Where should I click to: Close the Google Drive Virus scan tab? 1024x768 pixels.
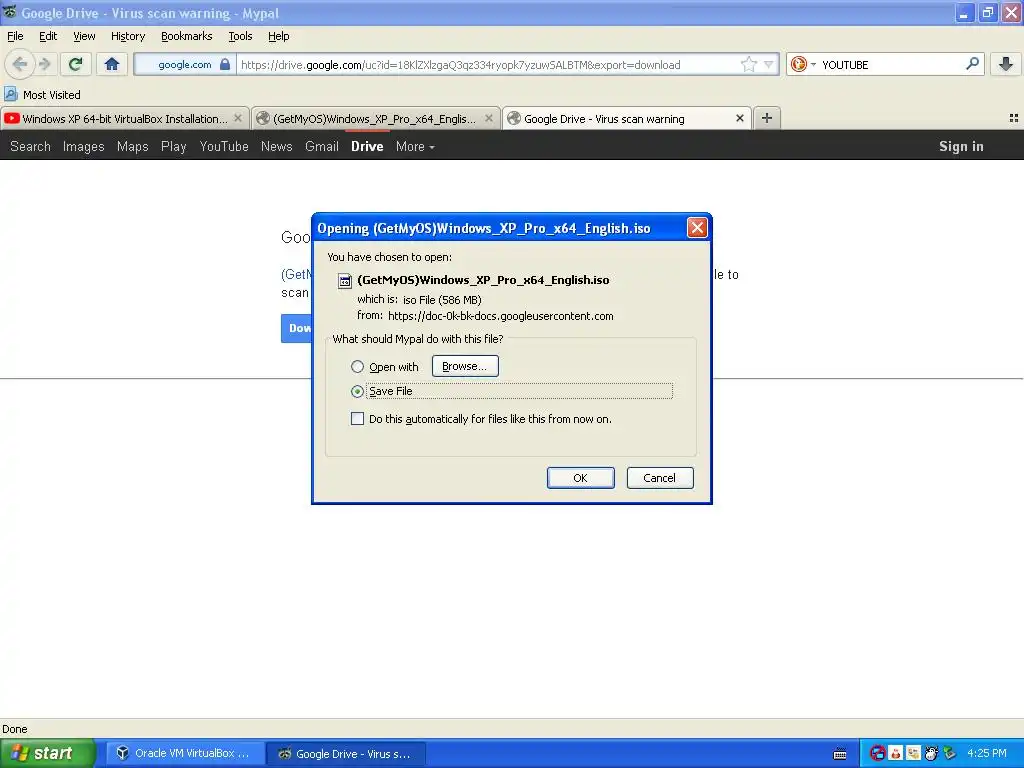coord(739,118)
